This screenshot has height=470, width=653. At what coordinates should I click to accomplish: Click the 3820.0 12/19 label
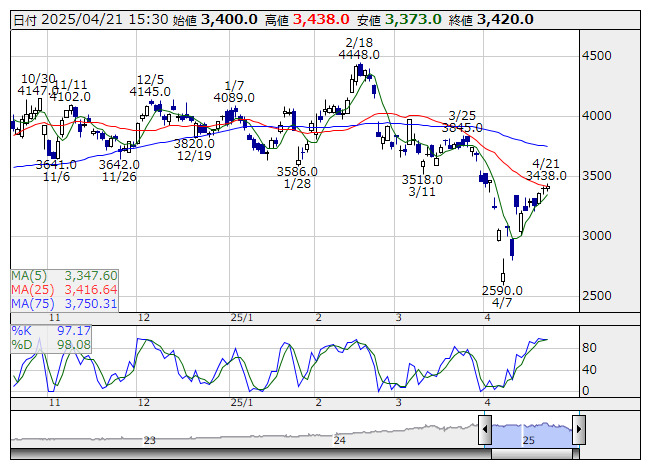[x=194, y=150]
